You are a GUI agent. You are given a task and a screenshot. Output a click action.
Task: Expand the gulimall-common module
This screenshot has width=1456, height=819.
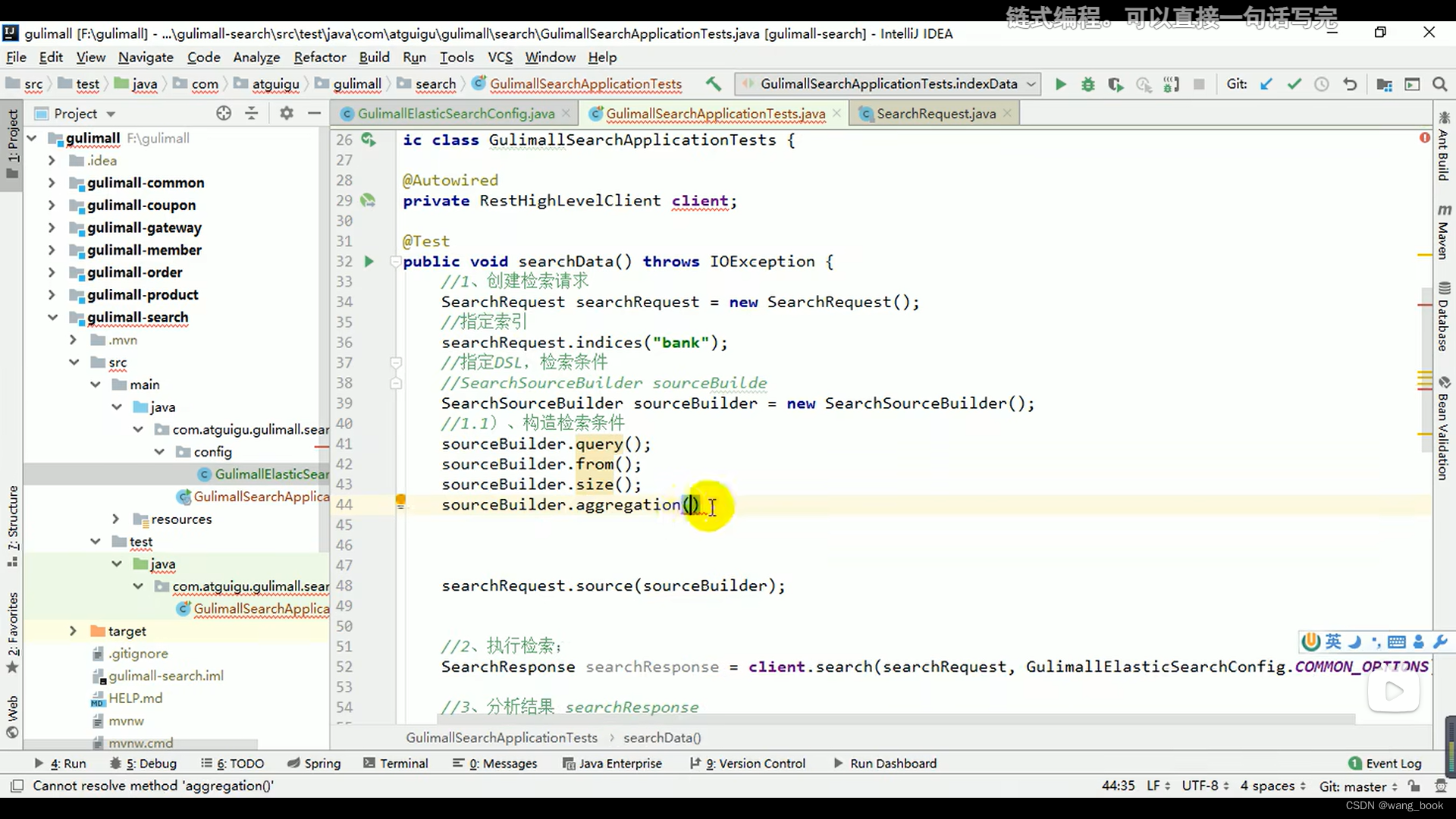(x=52, y=183)
